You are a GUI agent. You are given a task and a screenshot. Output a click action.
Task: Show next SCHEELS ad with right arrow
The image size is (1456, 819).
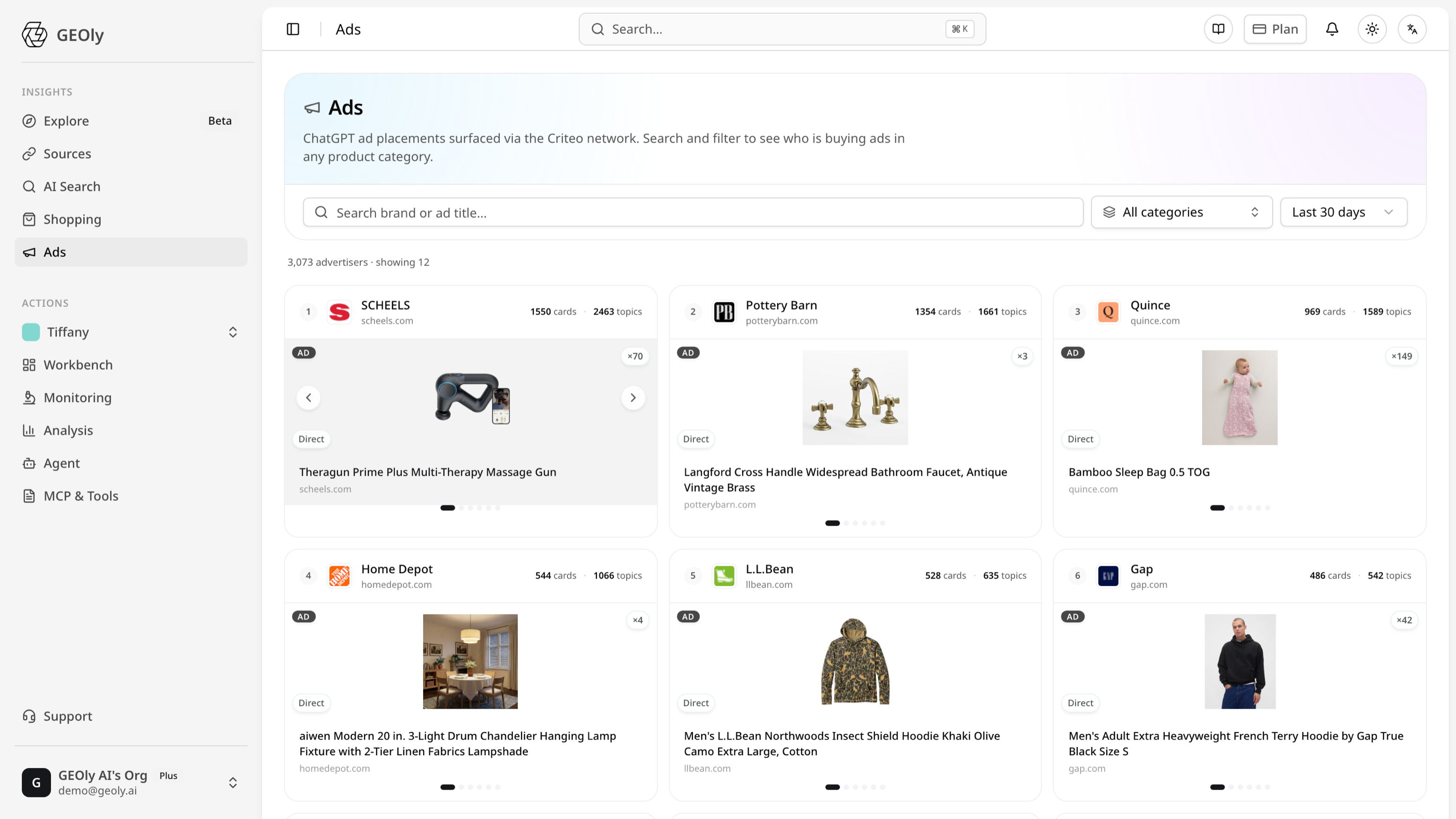point(633,397)
